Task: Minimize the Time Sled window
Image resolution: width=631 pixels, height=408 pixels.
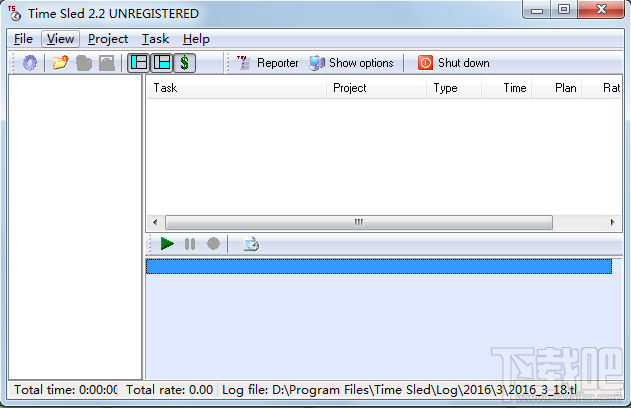Action: (537, 10)
